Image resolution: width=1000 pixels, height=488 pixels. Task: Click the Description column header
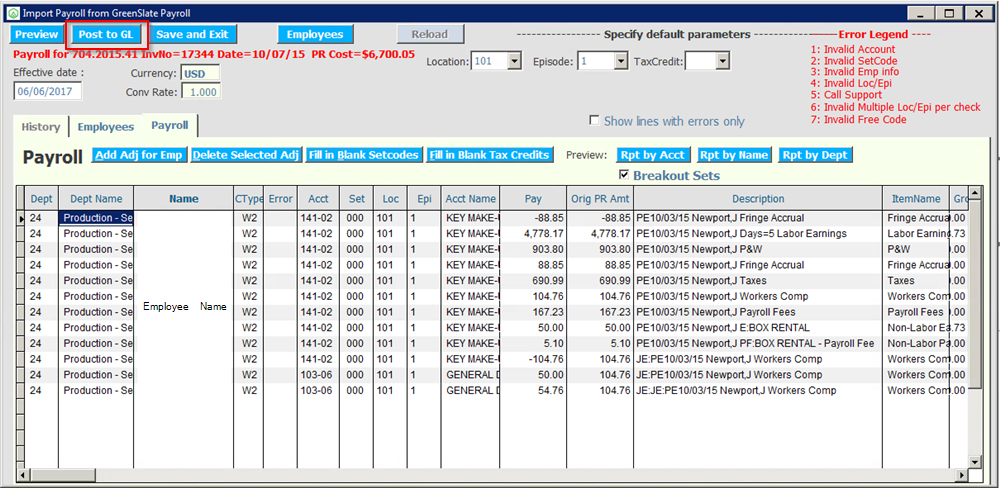[x=758, y=199]
